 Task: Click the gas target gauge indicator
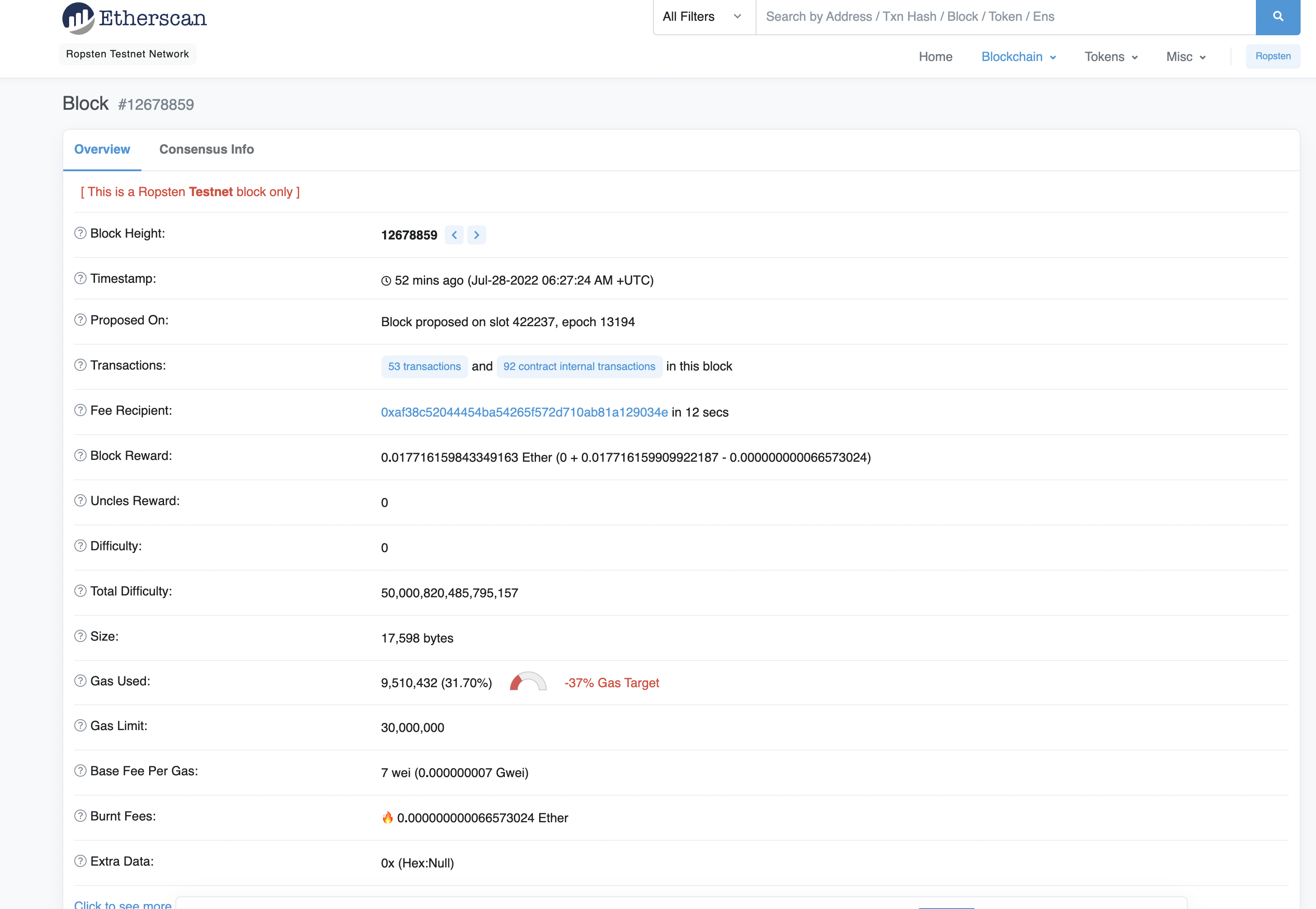point(528,681)
